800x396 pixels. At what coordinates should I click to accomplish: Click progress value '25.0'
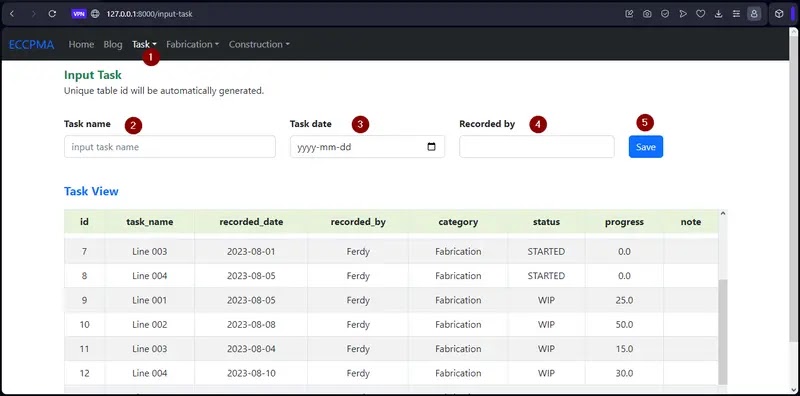tap(624, 300)
